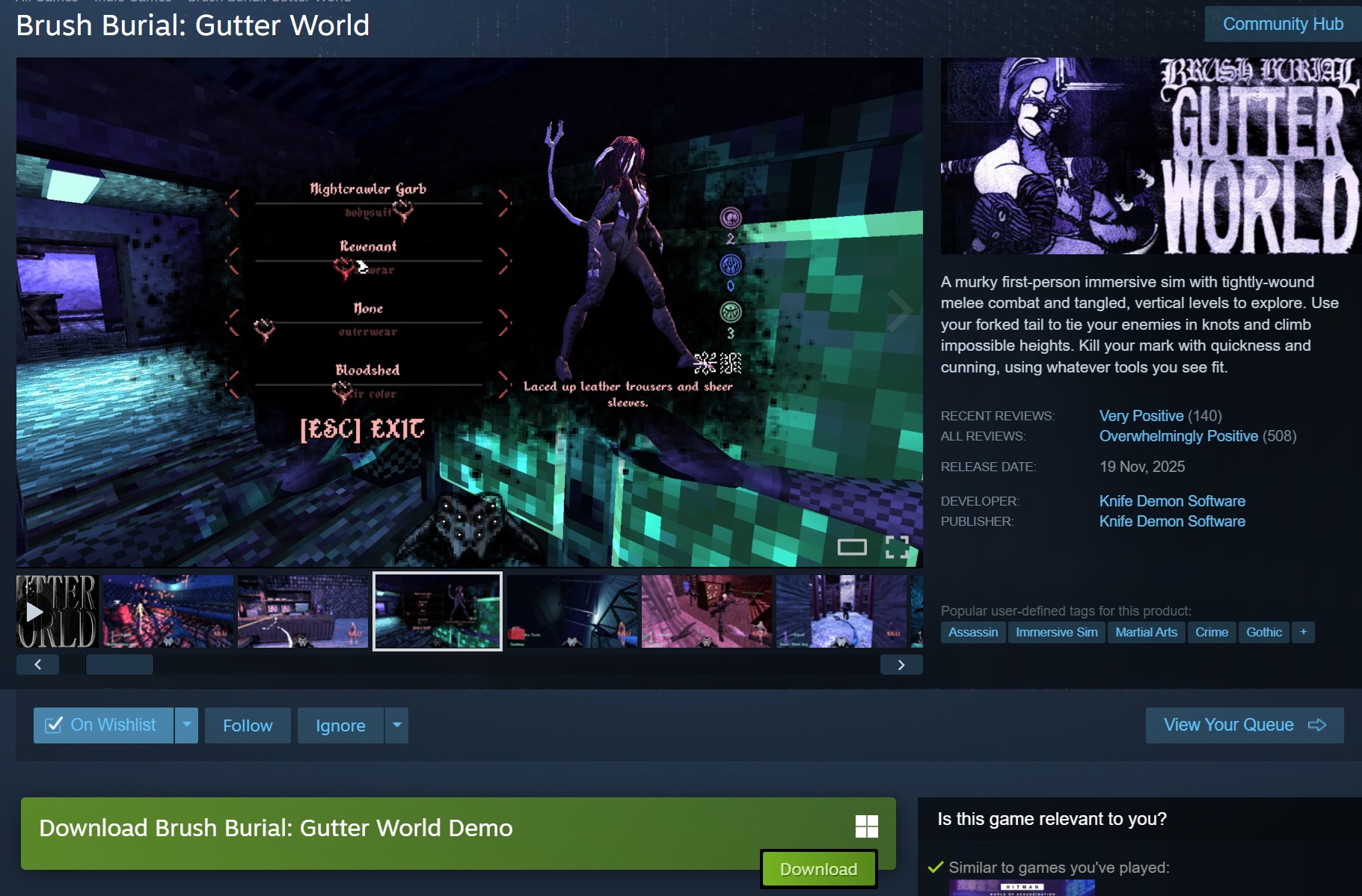1362x896 pixels.
Task: Select the blue icy floor thumbnail
Action: pos(841,611)
